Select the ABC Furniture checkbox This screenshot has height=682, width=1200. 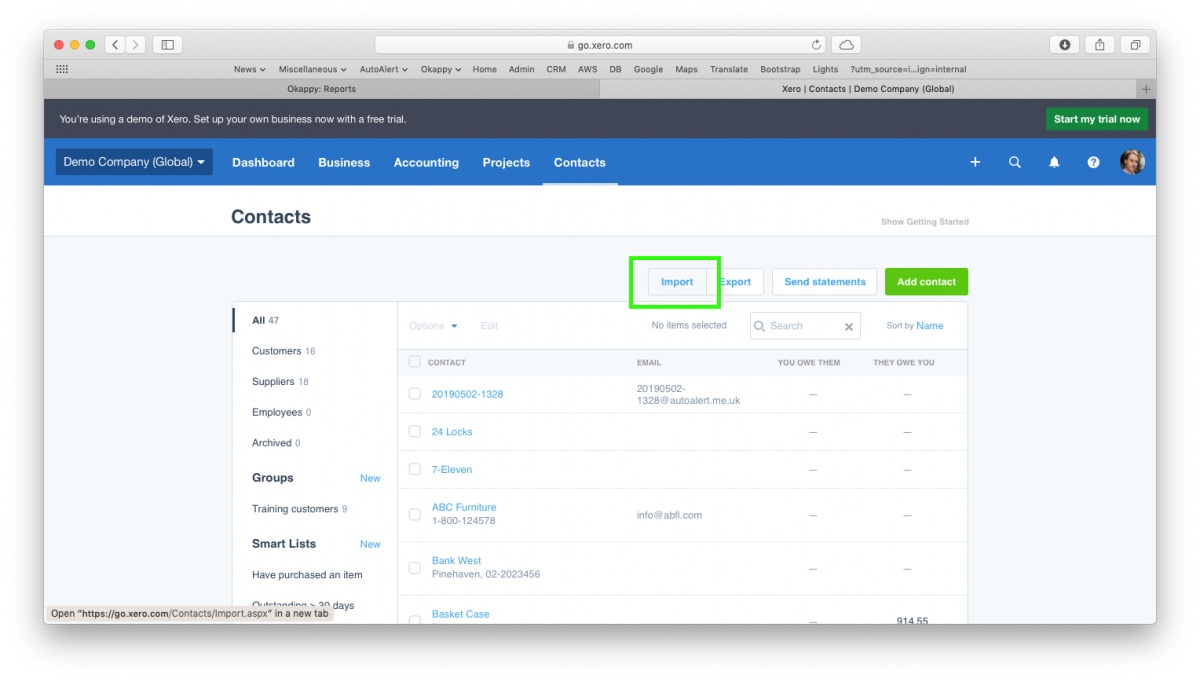coord(414,514)
